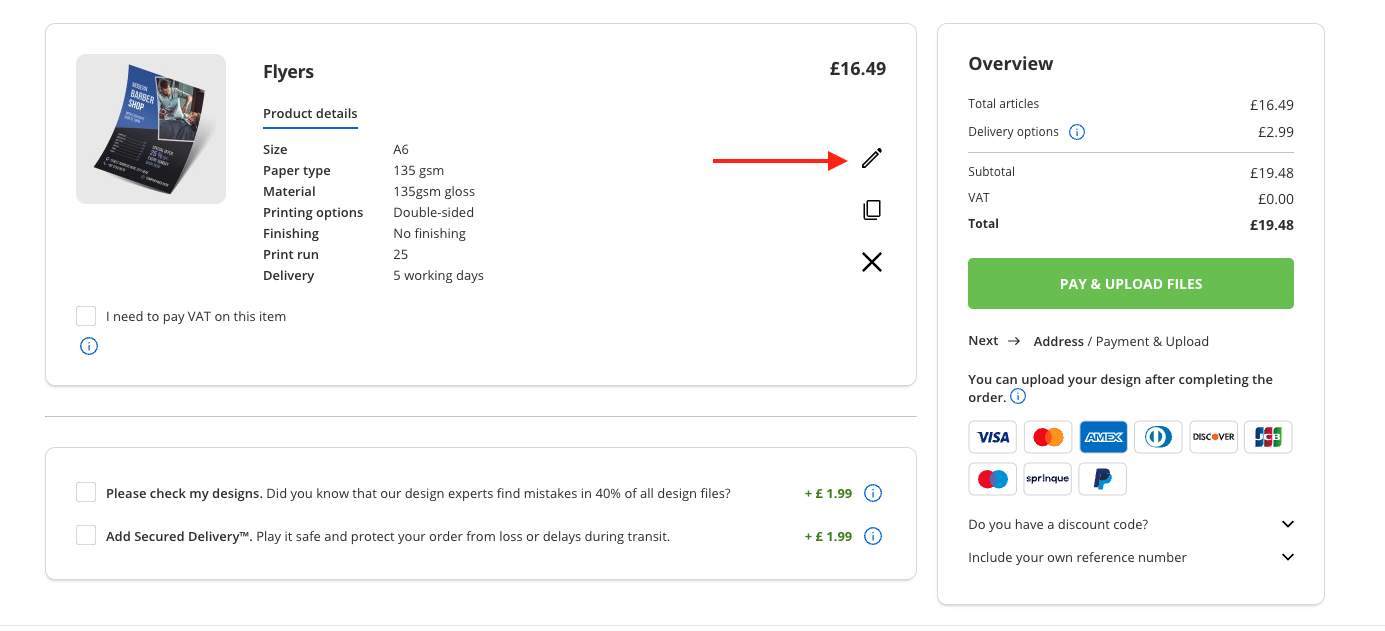Enable 'Add Secured Delivery' checkbox

coord(86,535)
